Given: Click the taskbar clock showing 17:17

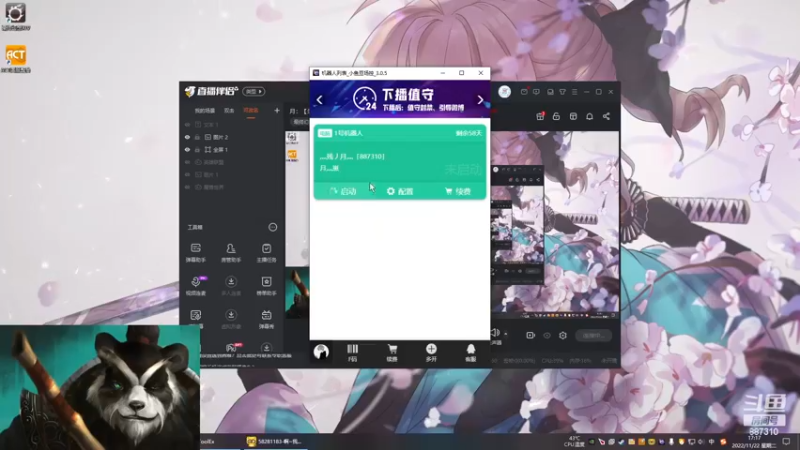Looking at the screenshot, I should [x=754, y=442].
